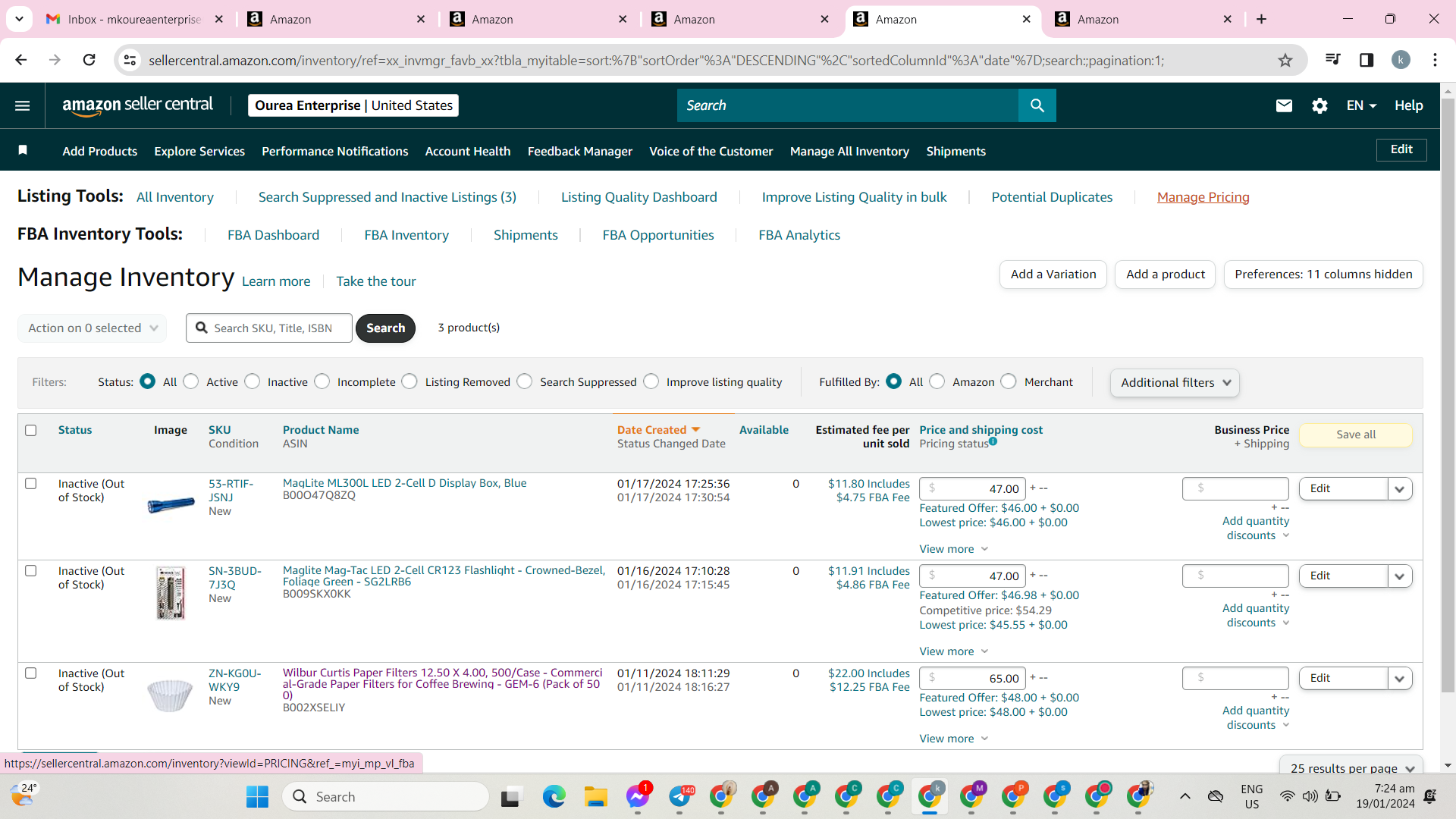This screenshot has width=1456, height=819.
Task: Open the FBA Dashboard tool
Action: [274, 235]
